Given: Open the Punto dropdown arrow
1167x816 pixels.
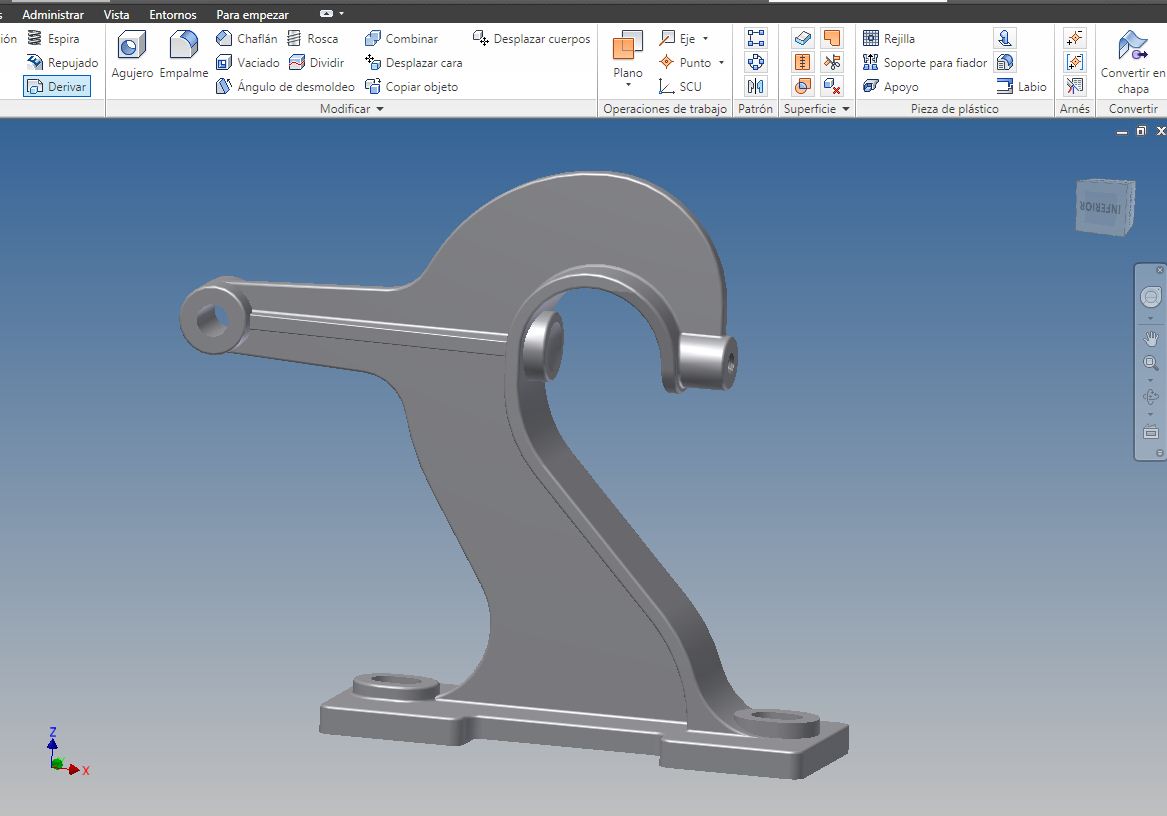Looking at the screenshot, I should click(721, 63).
